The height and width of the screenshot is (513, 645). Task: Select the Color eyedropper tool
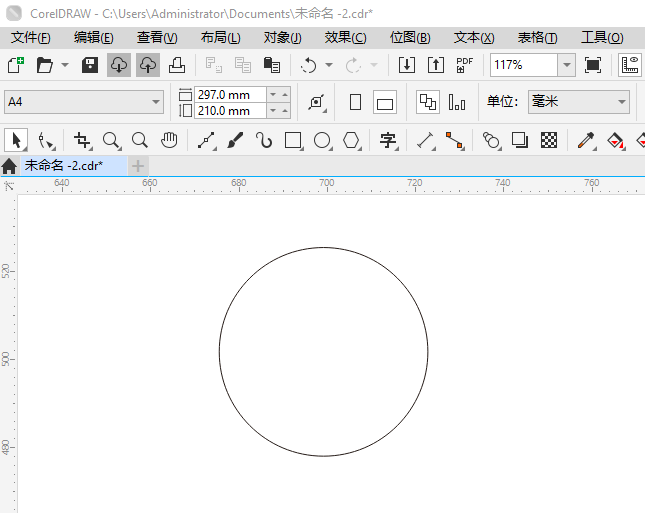587,141
